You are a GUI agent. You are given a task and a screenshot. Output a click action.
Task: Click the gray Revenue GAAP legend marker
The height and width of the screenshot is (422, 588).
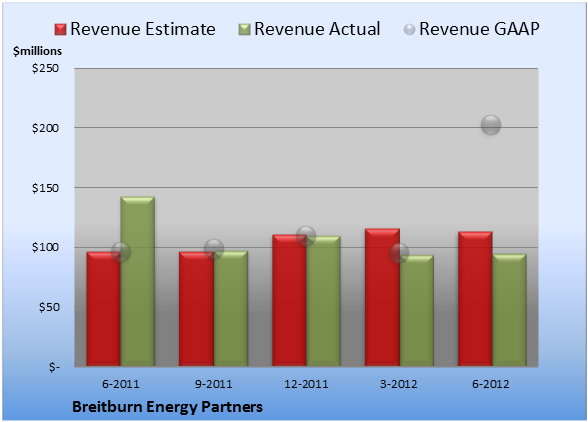(x=410, y=29)
